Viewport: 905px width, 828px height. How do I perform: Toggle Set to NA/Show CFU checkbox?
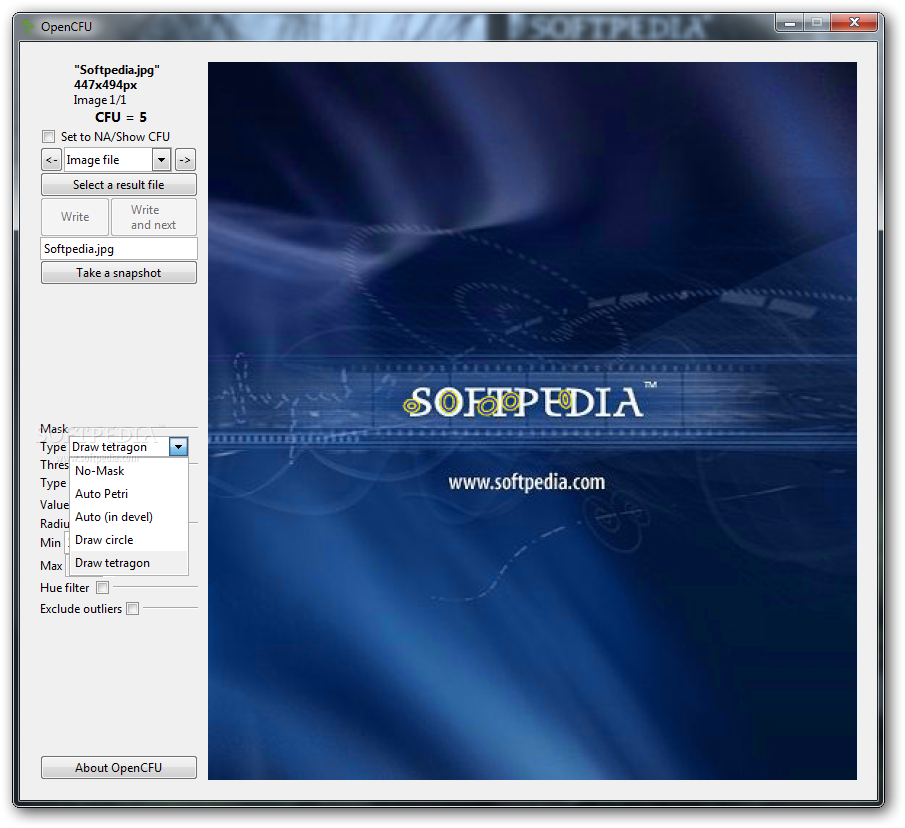[x=48, y=137]
